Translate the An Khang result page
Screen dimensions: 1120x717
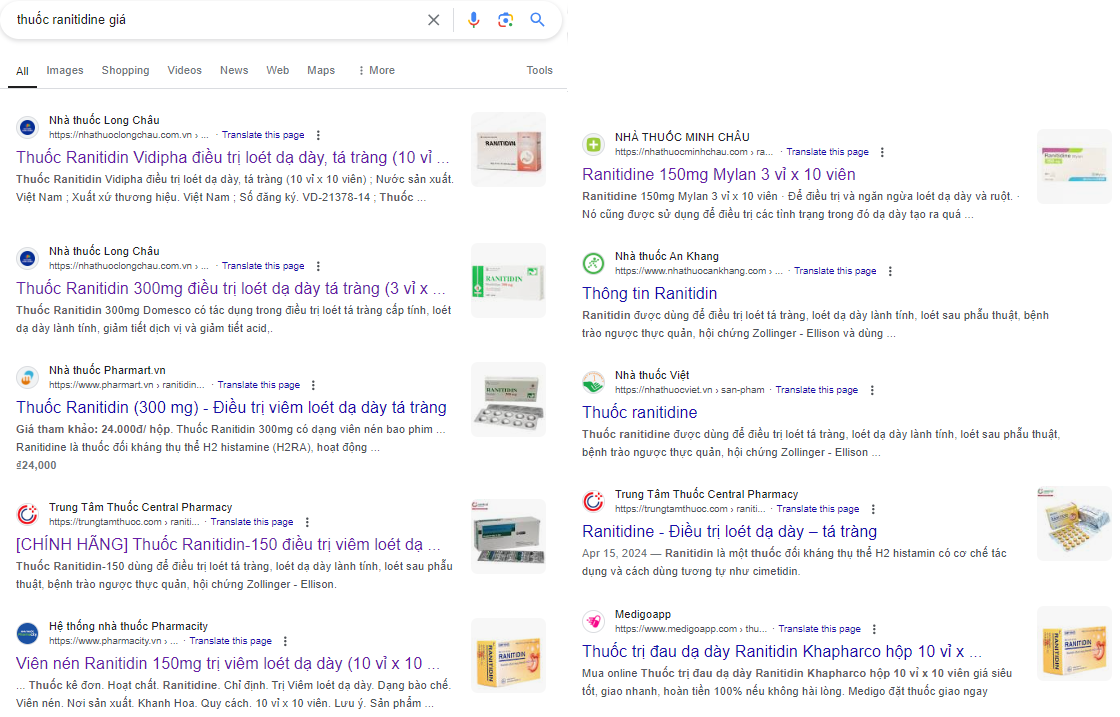[835, 271]
